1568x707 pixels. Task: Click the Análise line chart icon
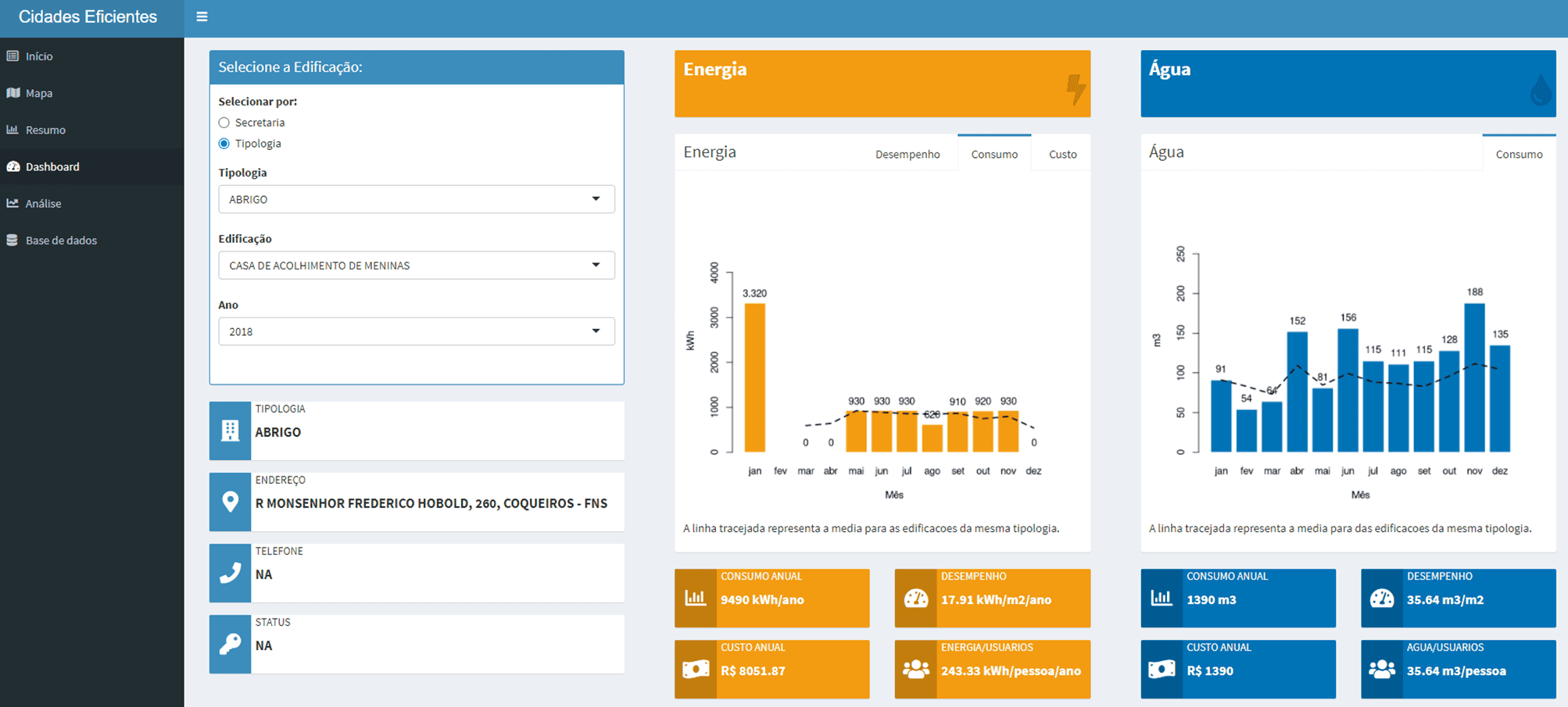pos(13,203)
